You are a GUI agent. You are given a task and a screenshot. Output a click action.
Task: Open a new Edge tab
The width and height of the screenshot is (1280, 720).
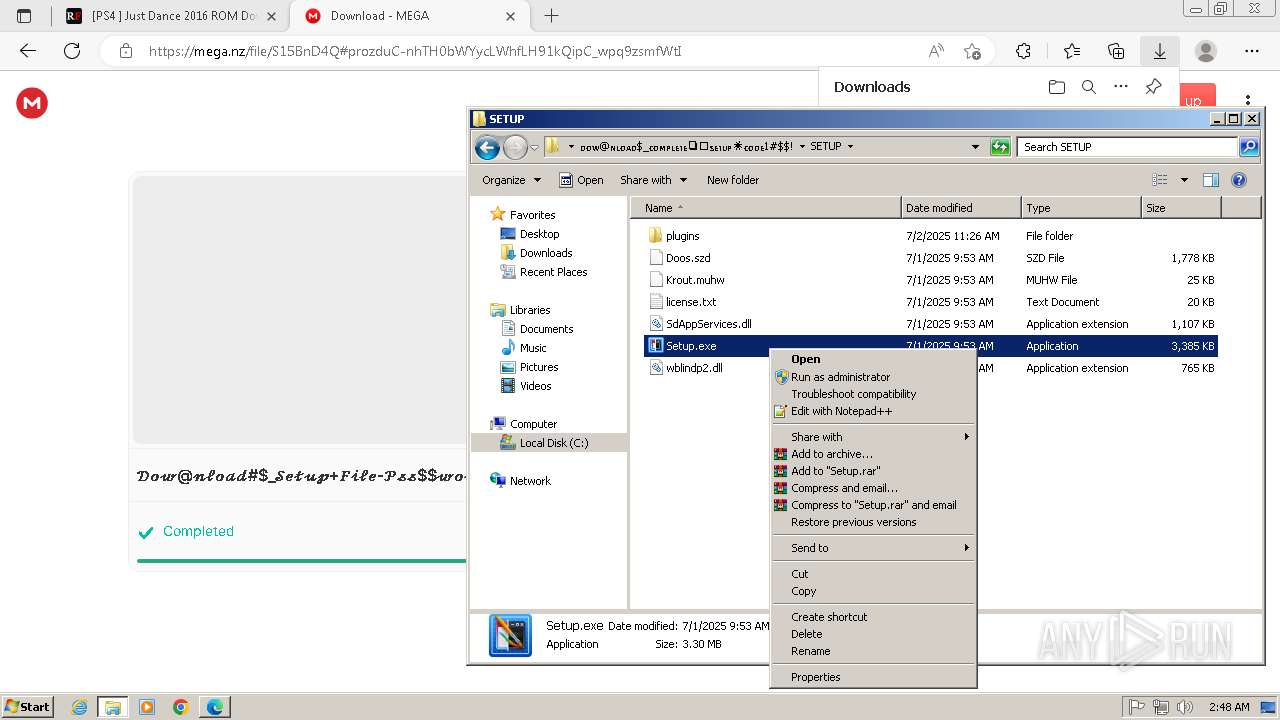551,16
